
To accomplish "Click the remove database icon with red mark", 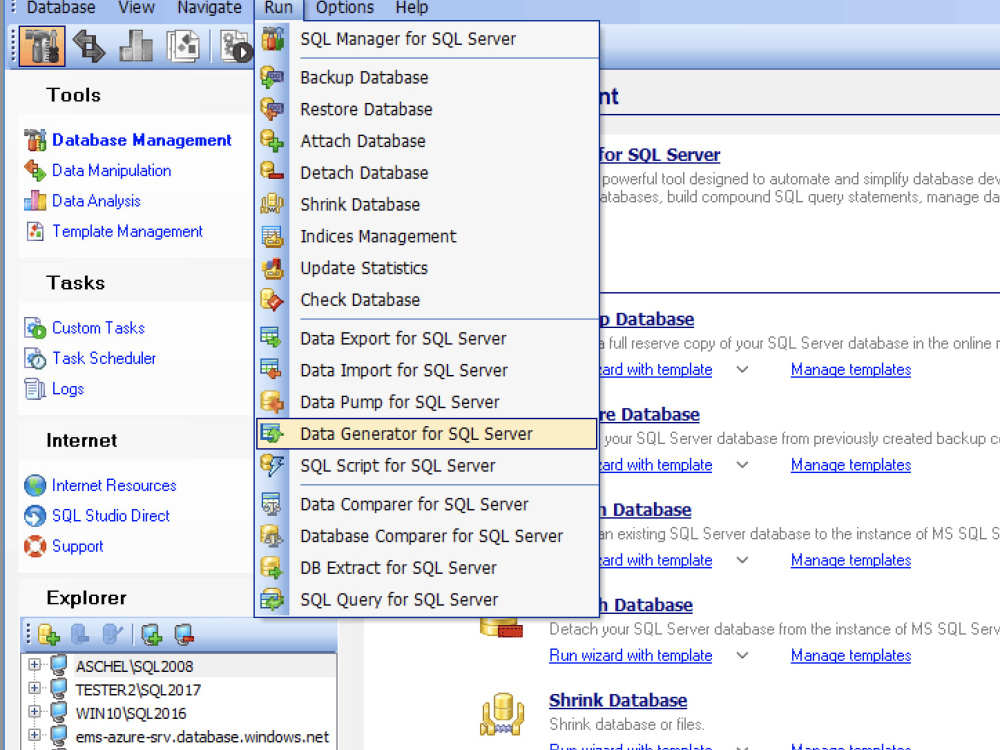I will pos(184,634).
